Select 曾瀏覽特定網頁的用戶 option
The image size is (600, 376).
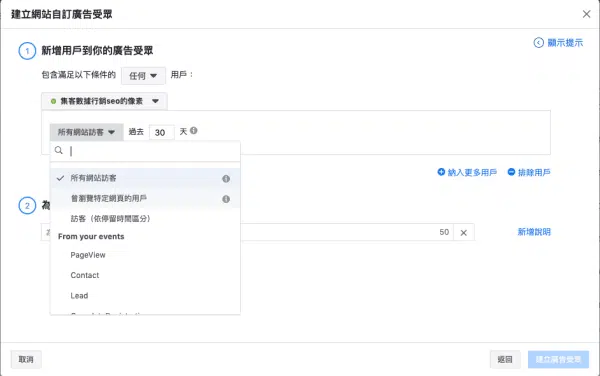(x=145, y=199)
